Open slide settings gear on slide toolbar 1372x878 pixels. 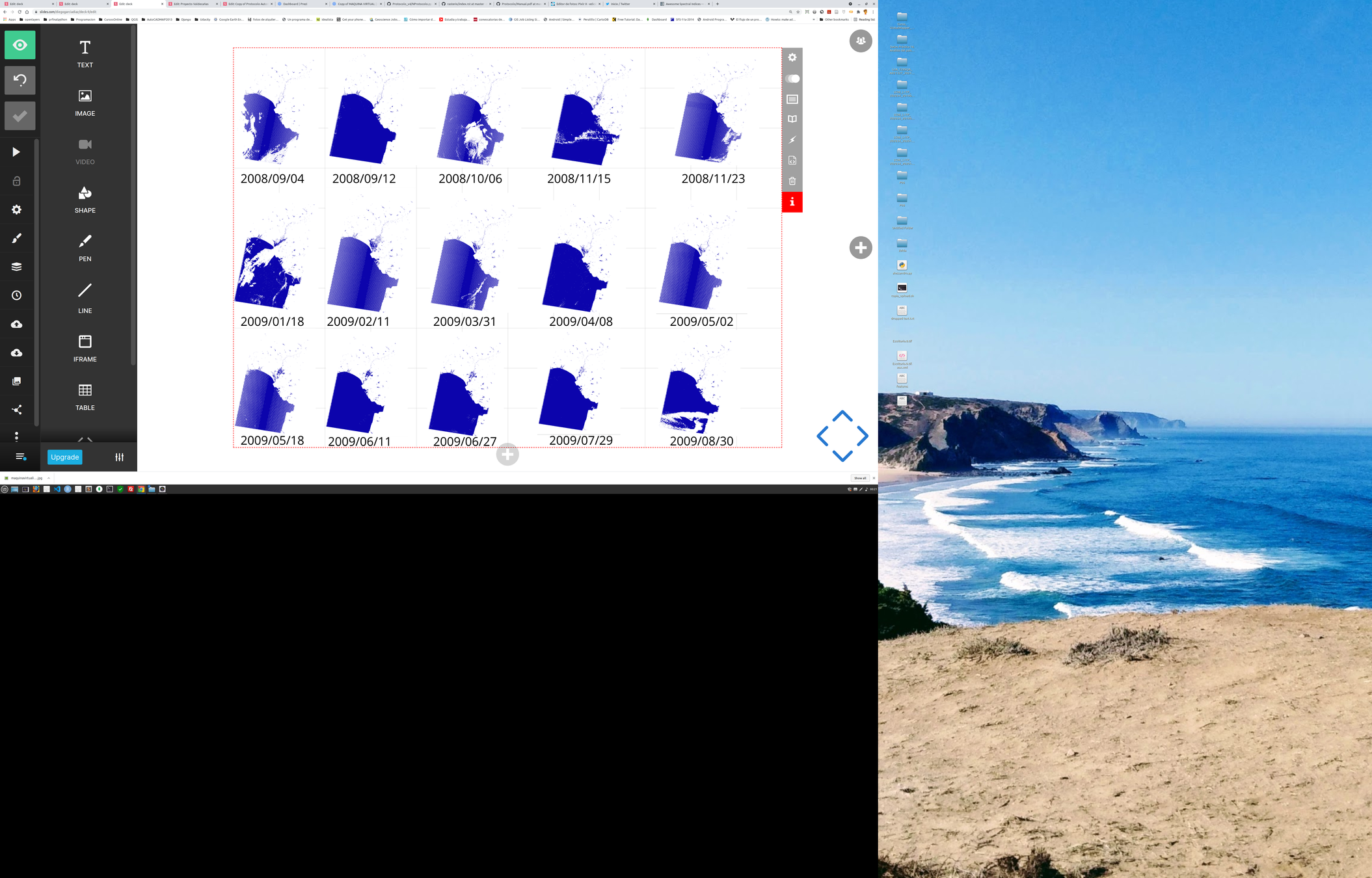point(792,57)
